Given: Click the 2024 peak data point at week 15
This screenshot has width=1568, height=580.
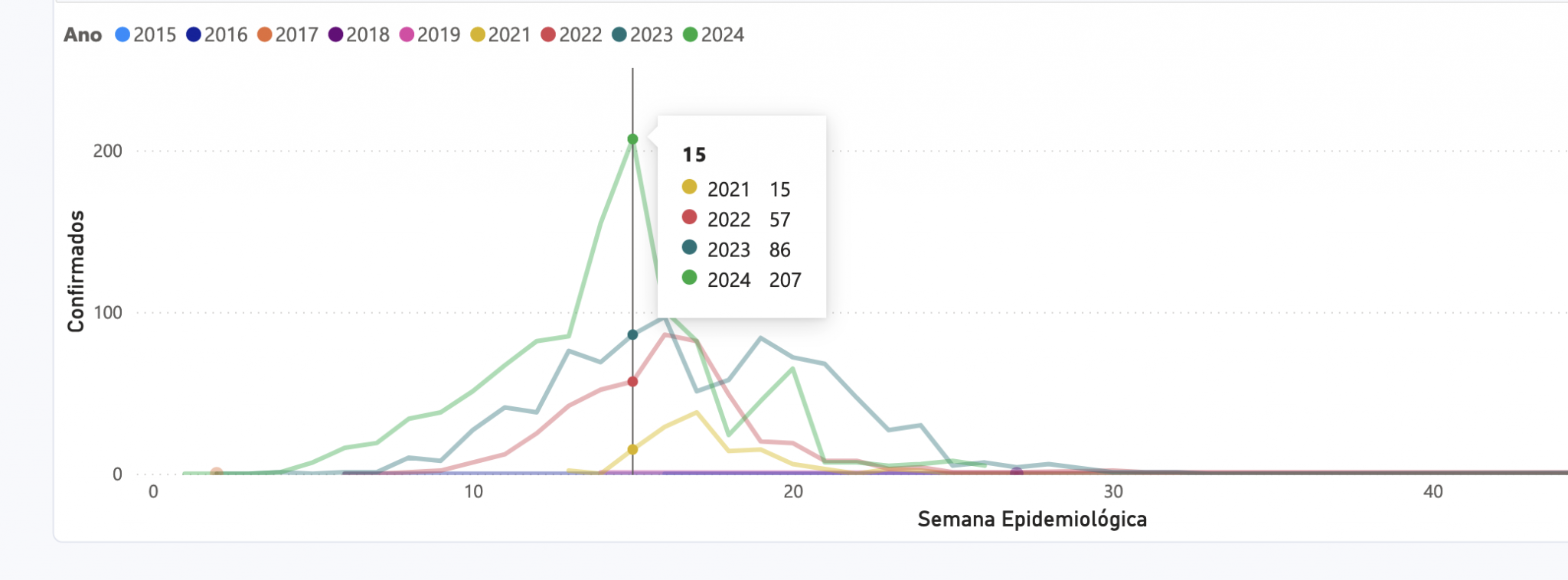Looking at the screenshot, I should 632,139.
